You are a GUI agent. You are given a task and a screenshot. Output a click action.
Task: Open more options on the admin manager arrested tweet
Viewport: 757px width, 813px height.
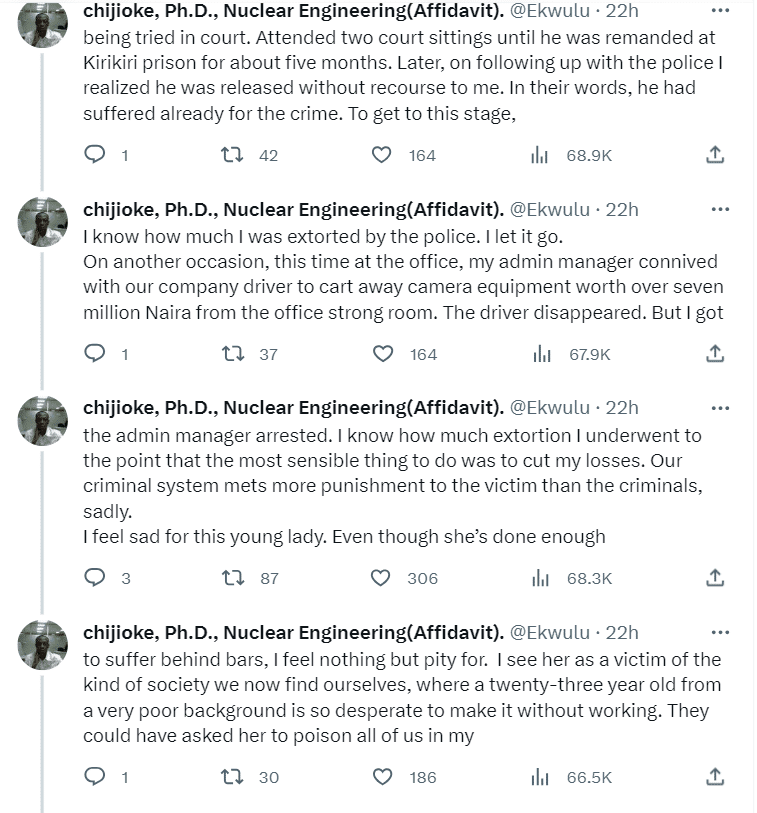click(x=719, y=408)
